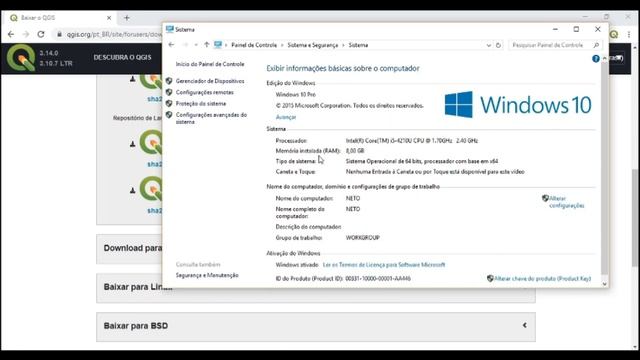Open Gerenciador de Dispositivos
This screenshot has height=360, width=640.
point(210,81)
